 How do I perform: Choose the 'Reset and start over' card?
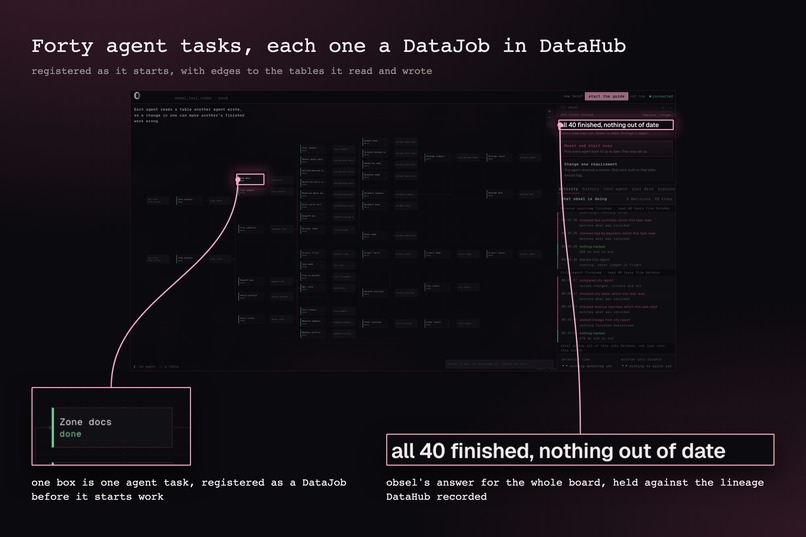(616, 149)
